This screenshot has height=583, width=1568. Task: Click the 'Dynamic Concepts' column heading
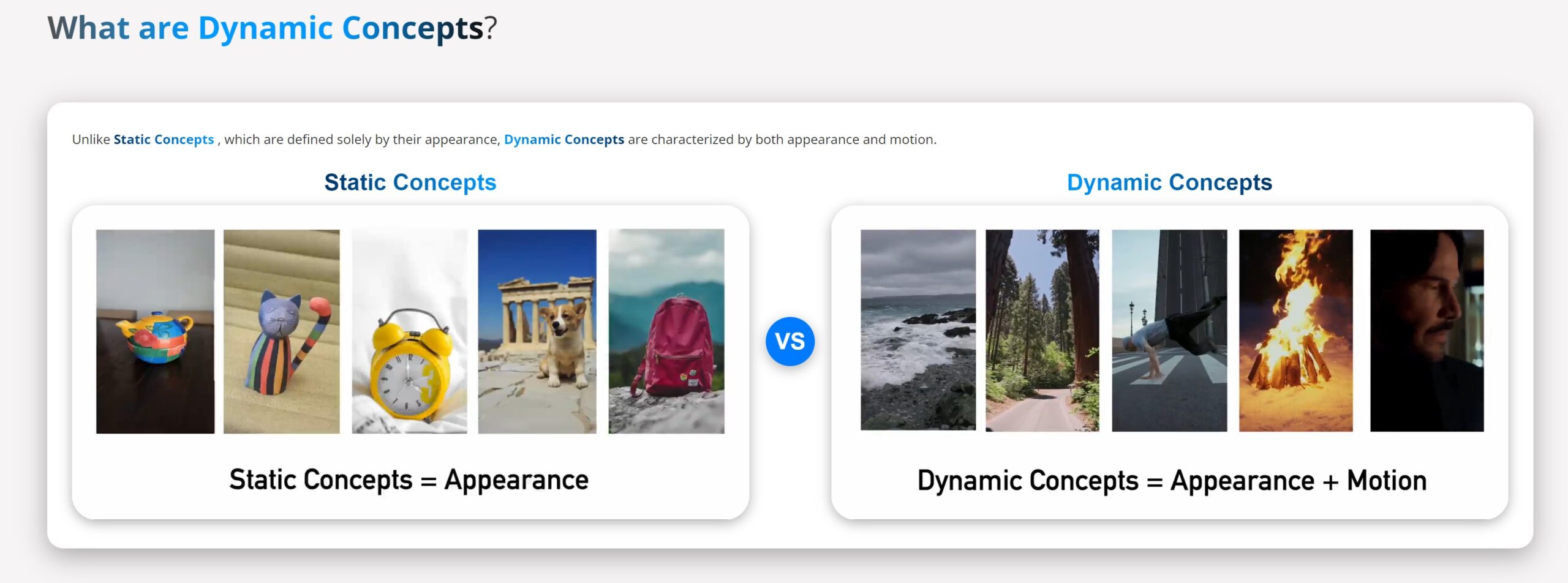pos(1169,182)
